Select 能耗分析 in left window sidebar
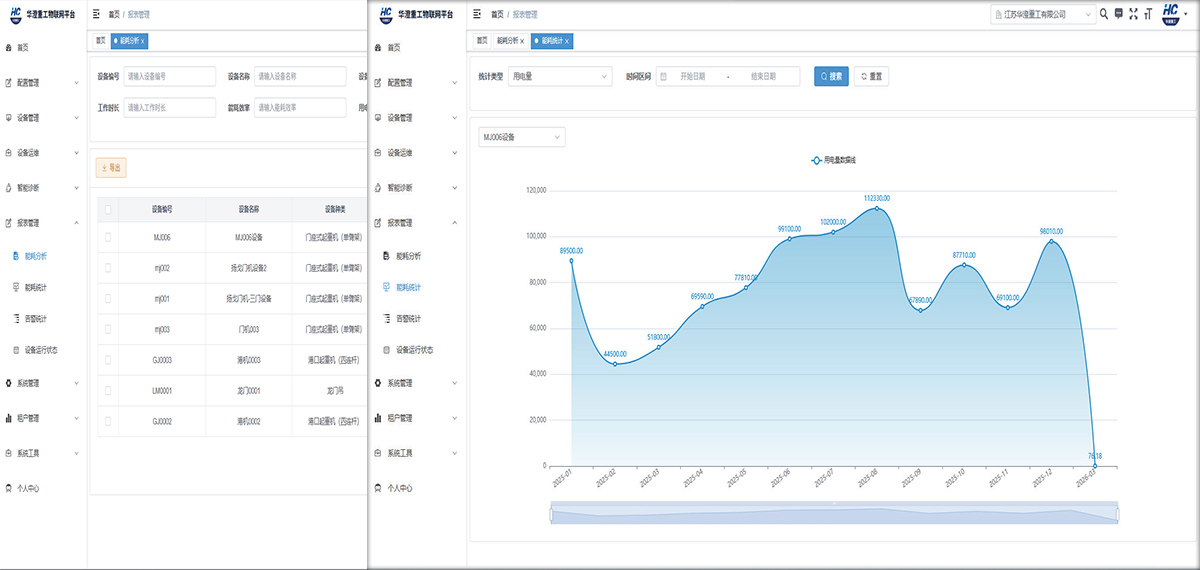This screenshot has width=1200, height=570. tap(36, 256)
